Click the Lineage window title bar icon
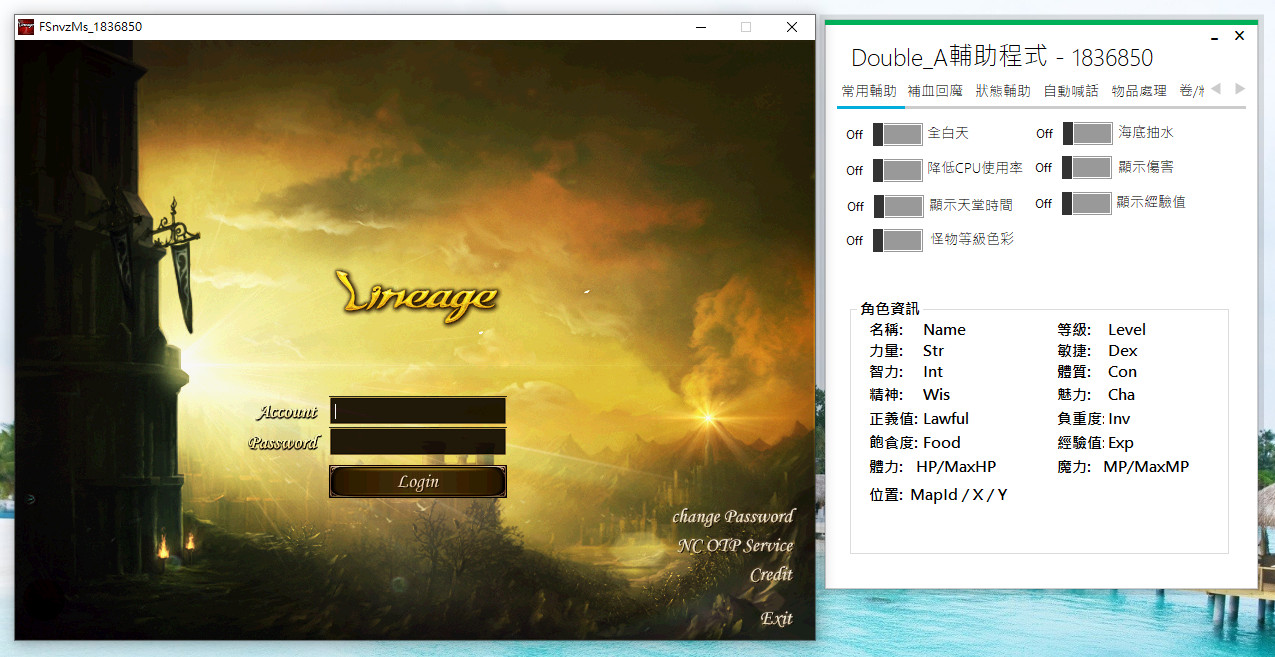 coord(26,27)
